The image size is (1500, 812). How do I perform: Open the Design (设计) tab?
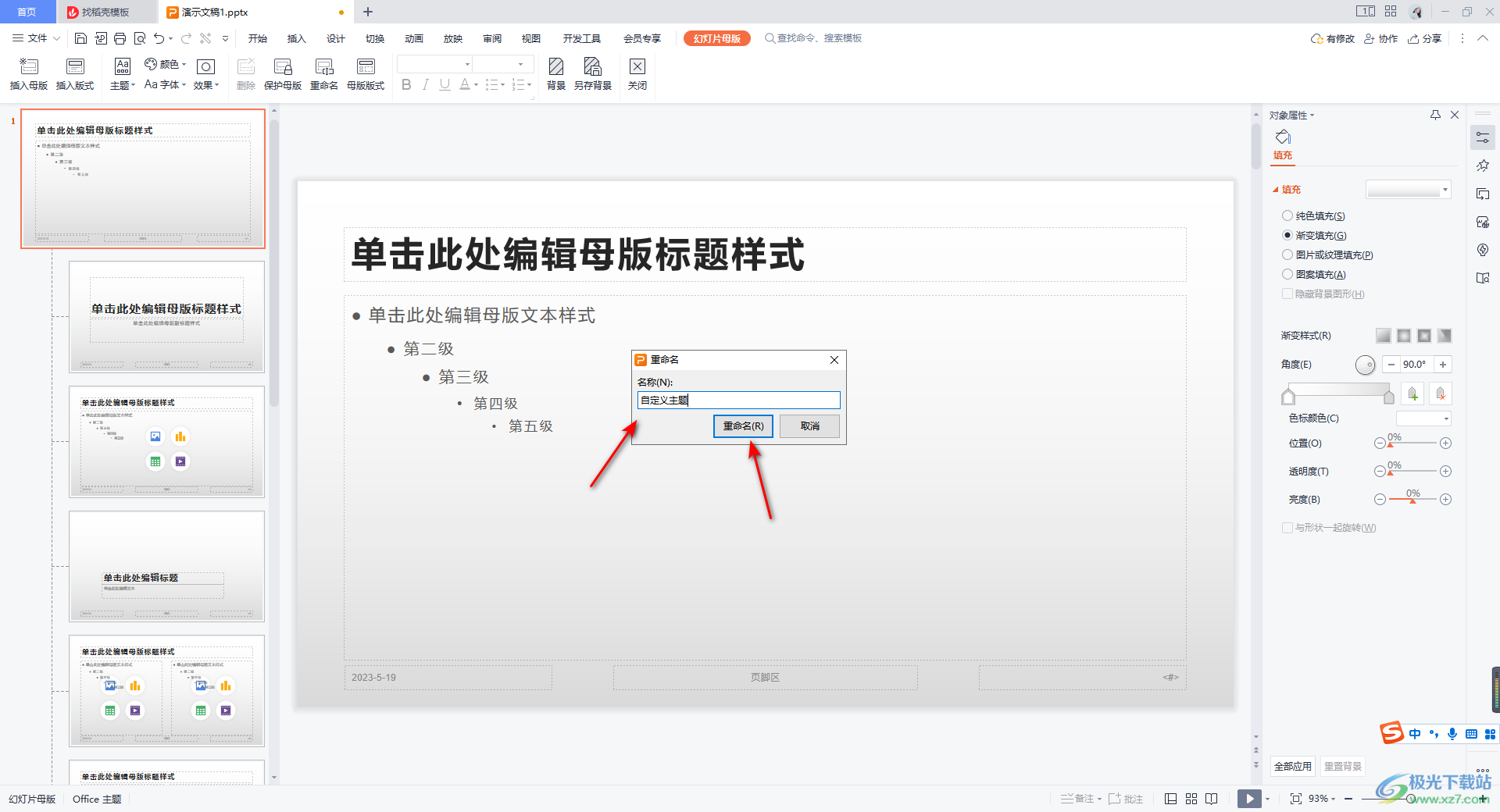click(336, 38)
